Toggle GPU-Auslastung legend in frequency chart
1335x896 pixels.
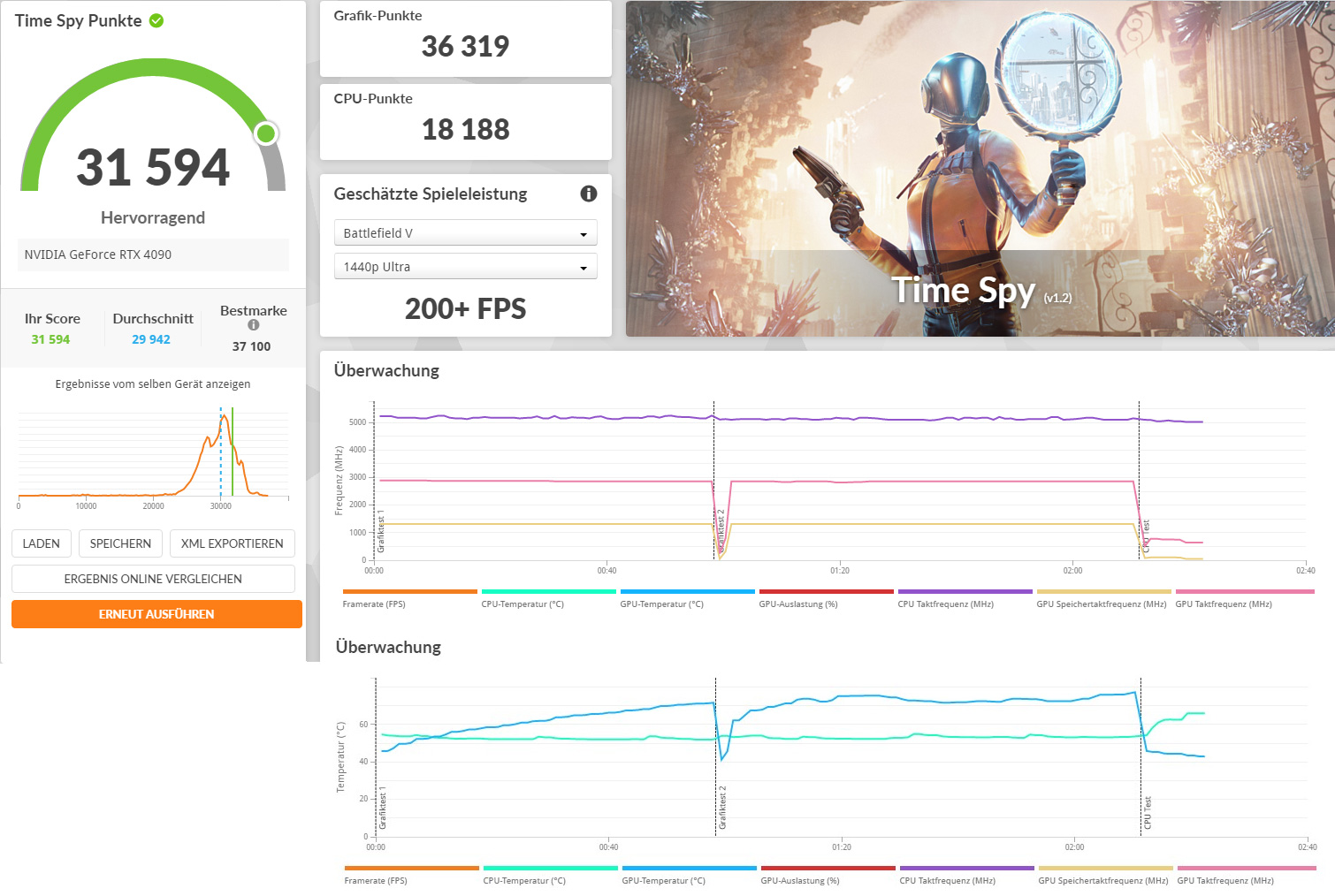[x=826, y=598]
